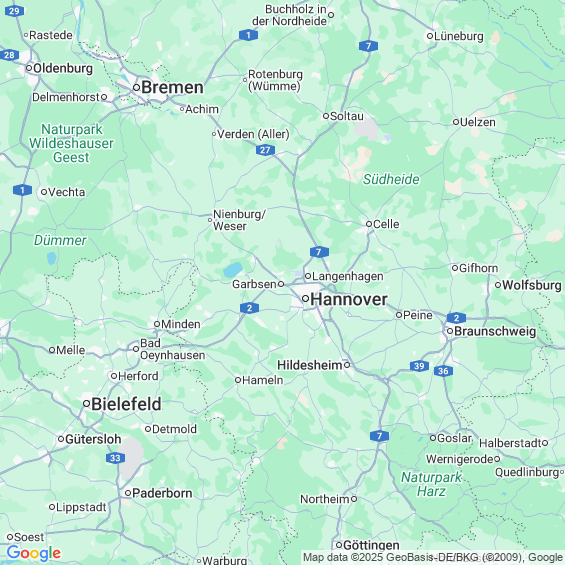
Task: Select the Bielefeld city label
Action: tap(126, 404)
